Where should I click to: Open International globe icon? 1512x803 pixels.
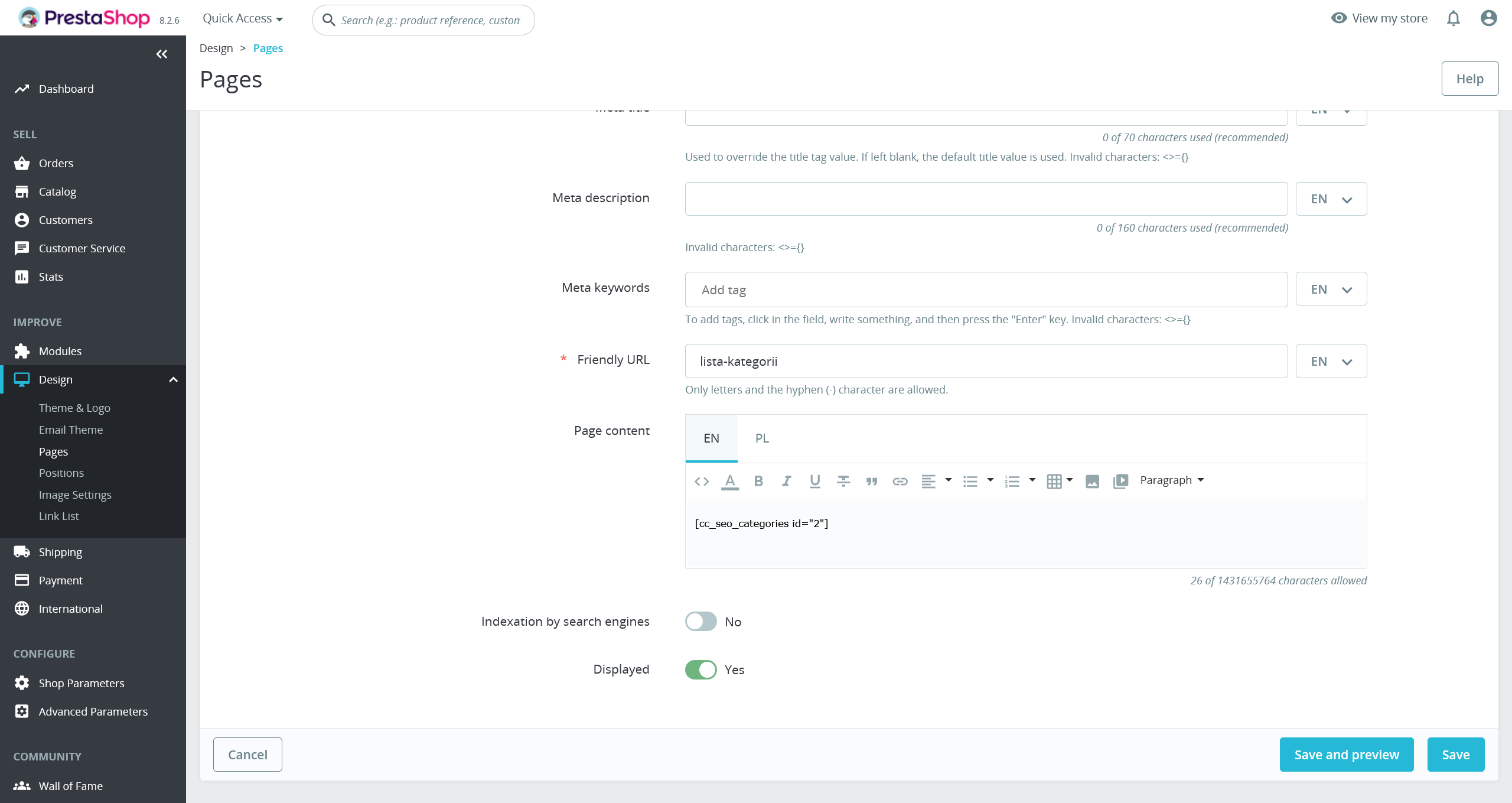click(22, 609)
